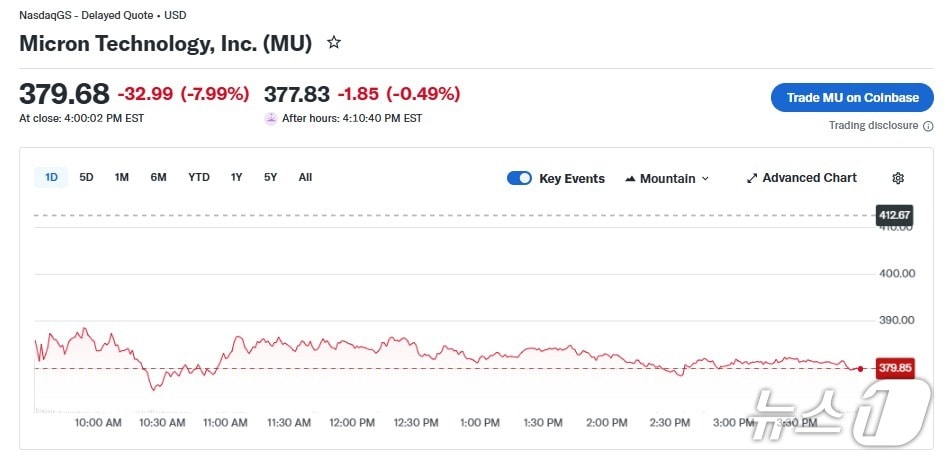Select the 1D time range tab
This screenshot has height=460, width=945.
(51, 177)
